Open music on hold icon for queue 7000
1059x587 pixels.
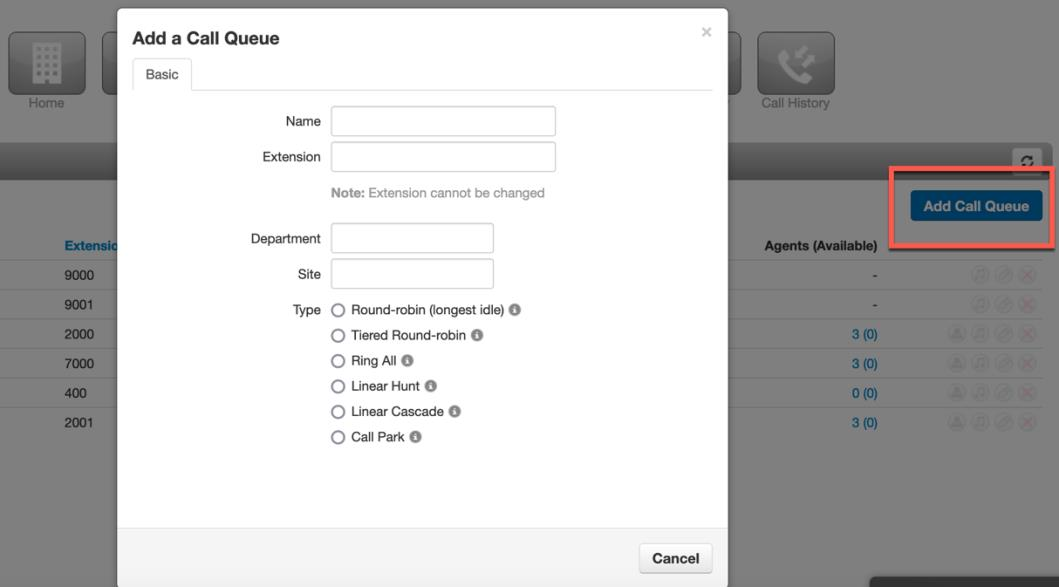pyautogui.click(x=980, y=363)
